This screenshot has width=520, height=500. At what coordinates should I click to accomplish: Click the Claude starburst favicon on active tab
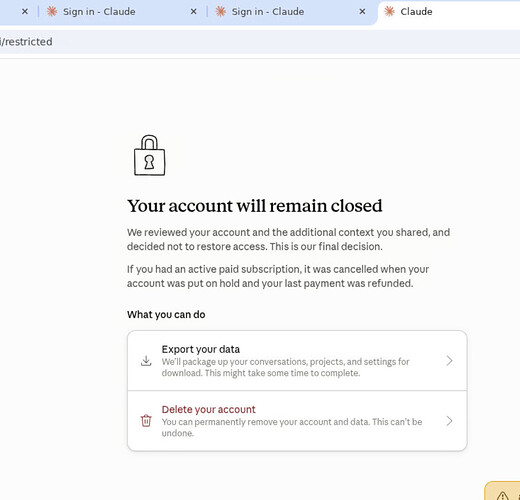coord(389,12)
